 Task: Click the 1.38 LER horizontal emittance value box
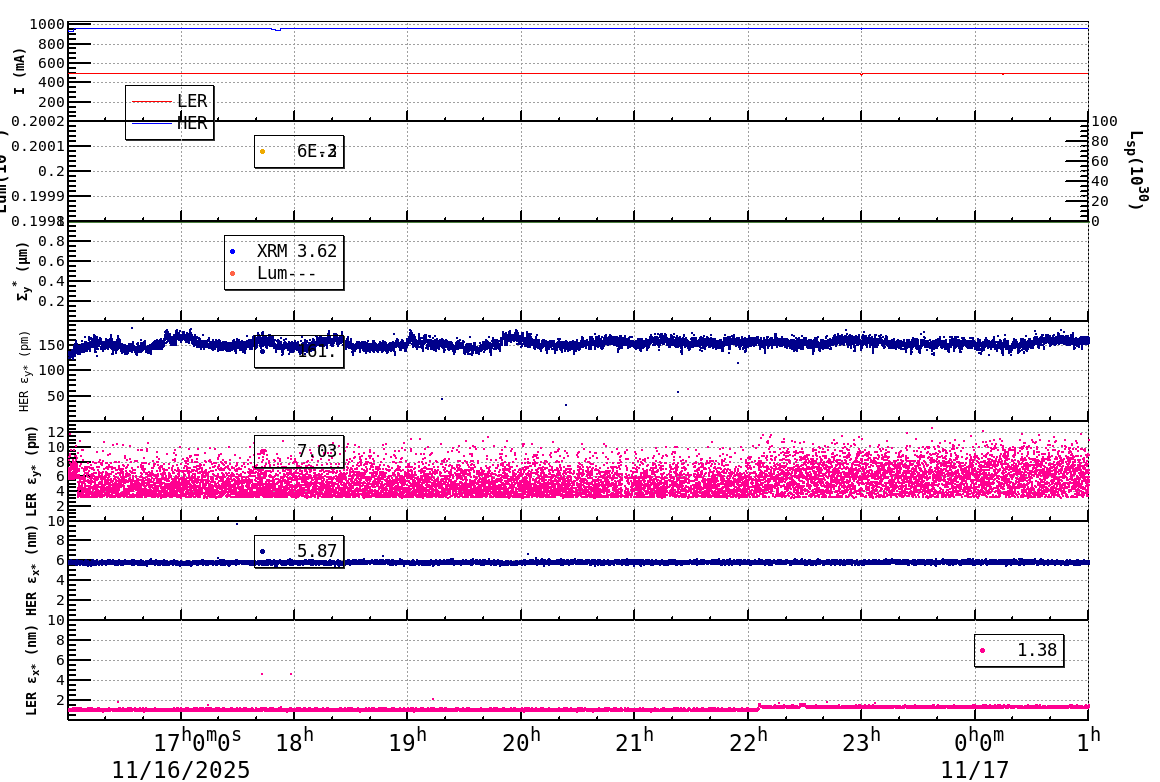[1019, 650]
